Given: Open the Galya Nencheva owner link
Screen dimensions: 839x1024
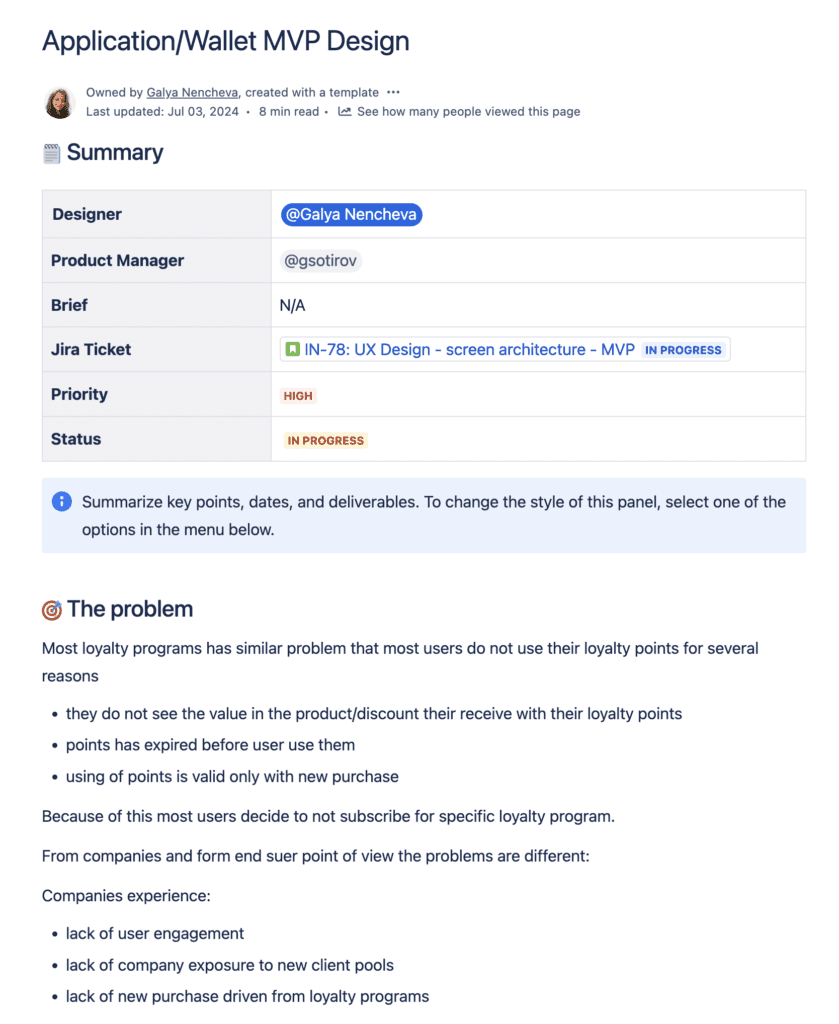Looking at the screenshot, I should (193, 92).
